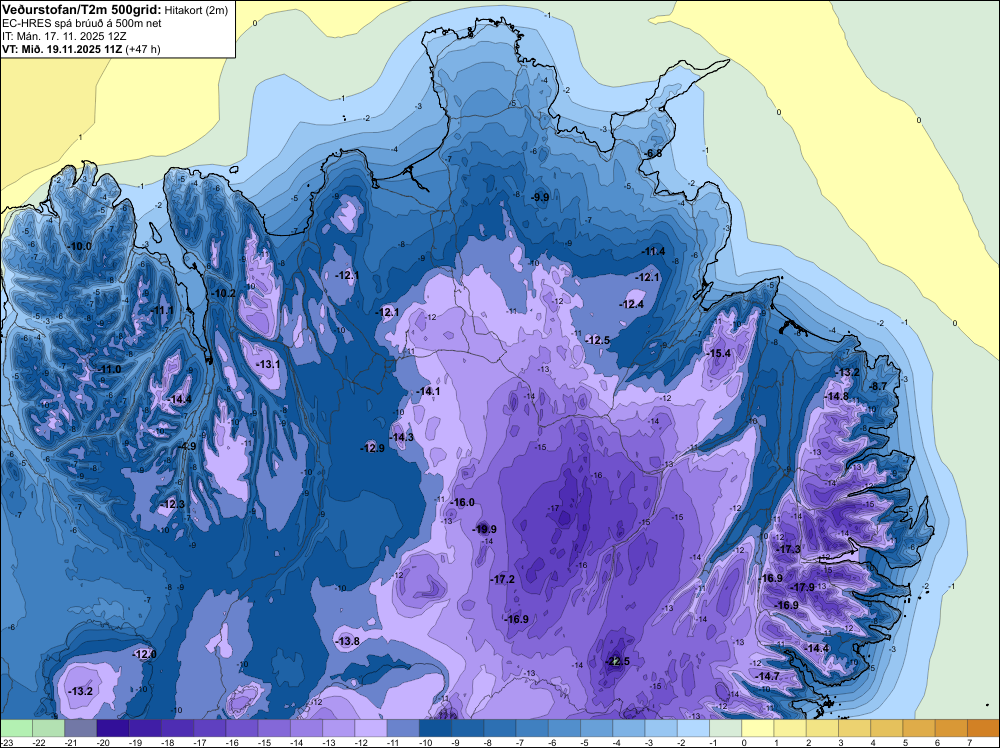Click the -17.2 temperature label

click(502, 579)
